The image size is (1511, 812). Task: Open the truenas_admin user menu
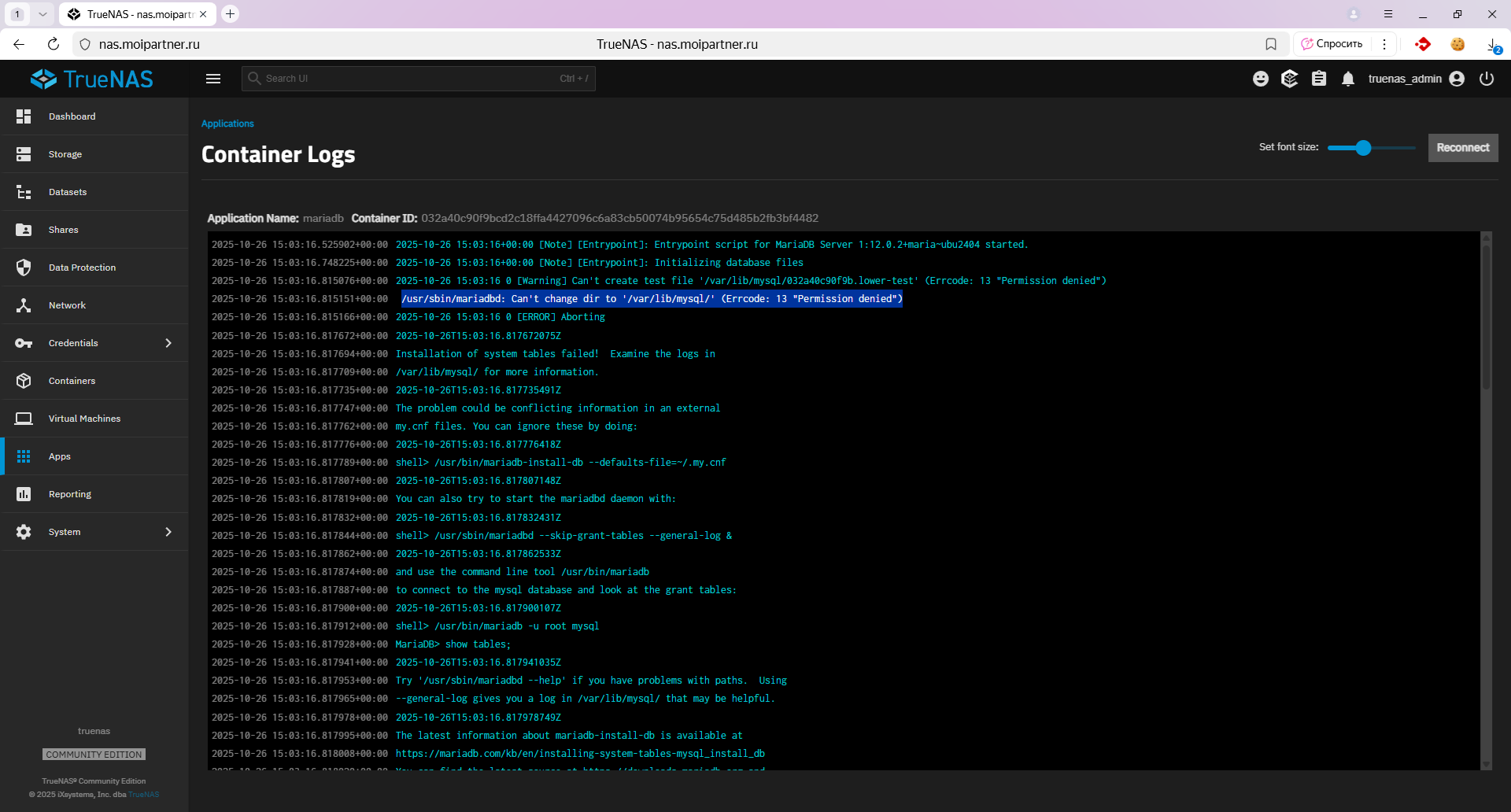[1415, 79]
